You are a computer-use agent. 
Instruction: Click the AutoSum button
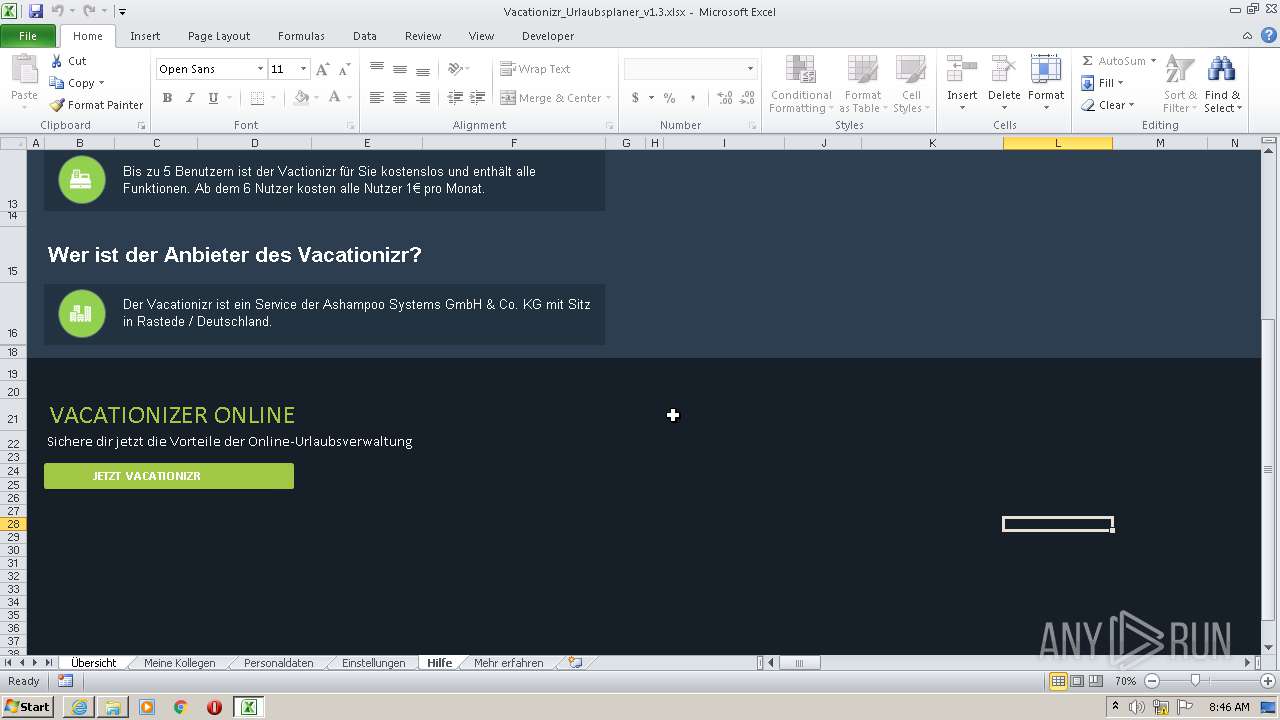coord(1114,61)
